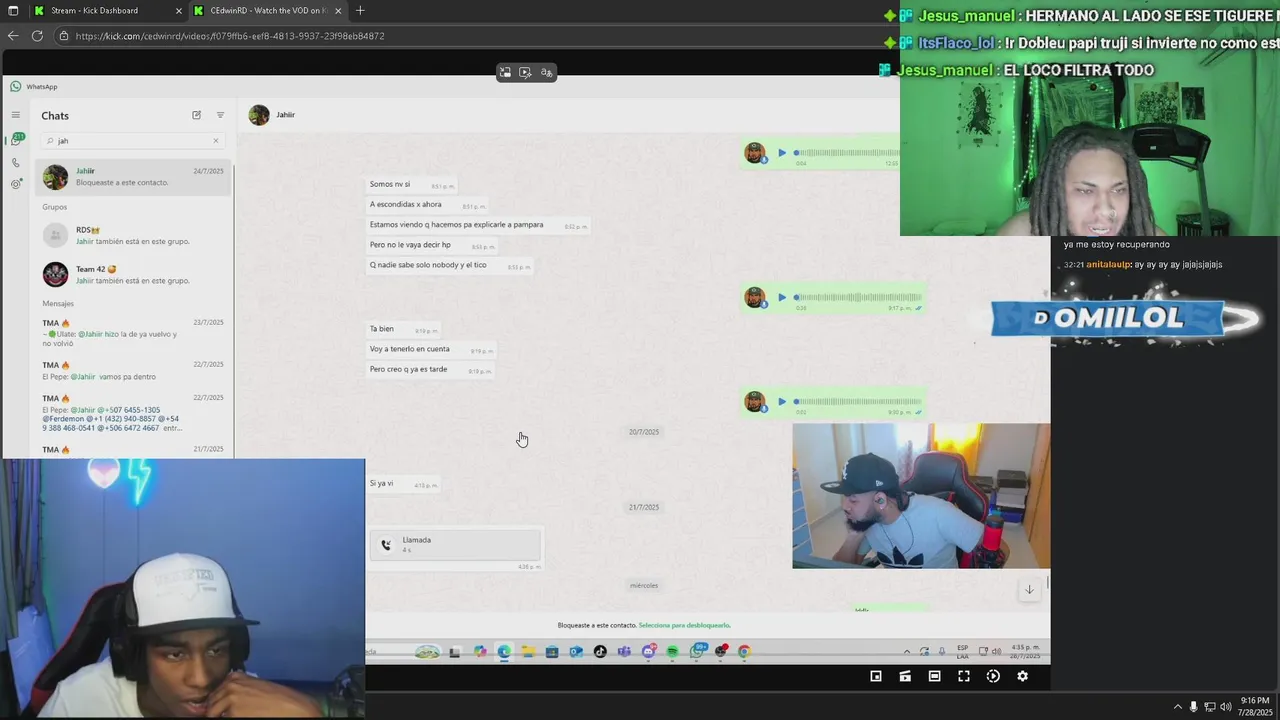Click Edge icon in streamed taskbar
The height and width of the screenshot is (720, 1280).
[504, 651]
